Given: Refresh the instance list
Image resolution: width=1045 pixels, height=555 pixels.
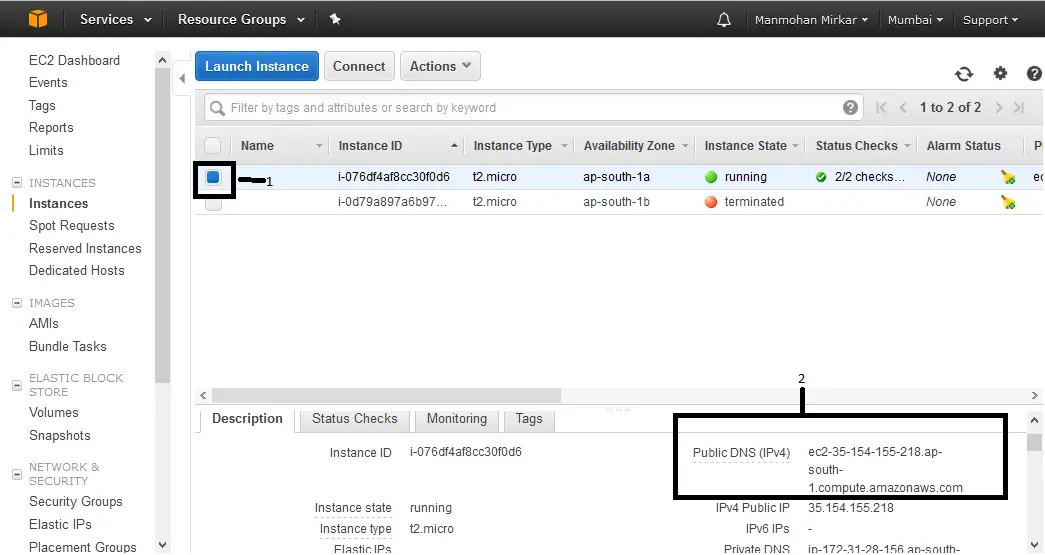Looking at the screenshot, I should click(x=964, y=73).
